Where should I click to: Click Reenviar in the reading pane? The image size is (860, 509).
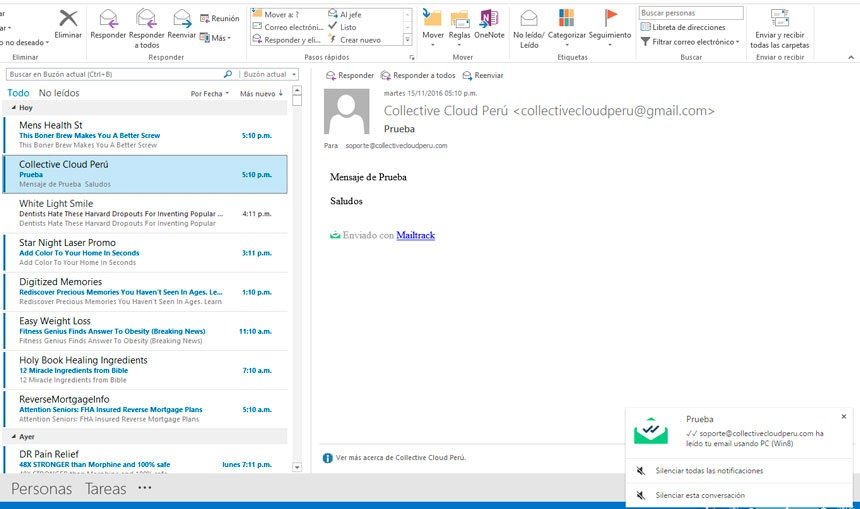(483, 75)
